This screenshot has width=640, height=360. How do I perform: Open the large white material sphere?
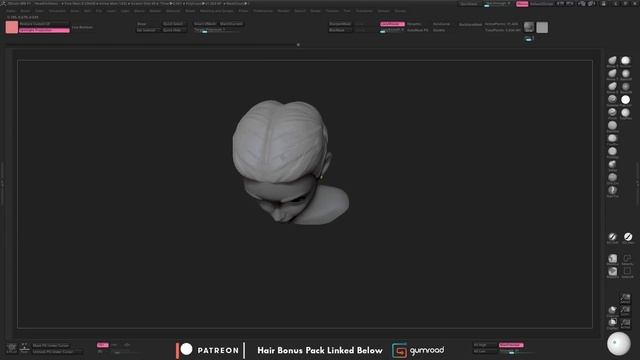point(618,343)
